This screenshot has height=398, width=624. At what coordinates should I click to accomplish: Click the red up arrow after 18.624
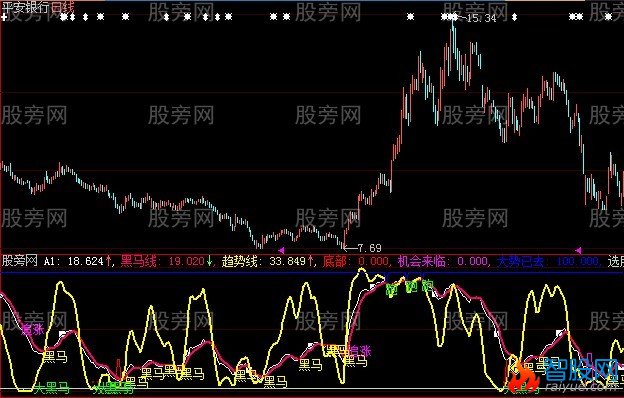click(108, 261)
